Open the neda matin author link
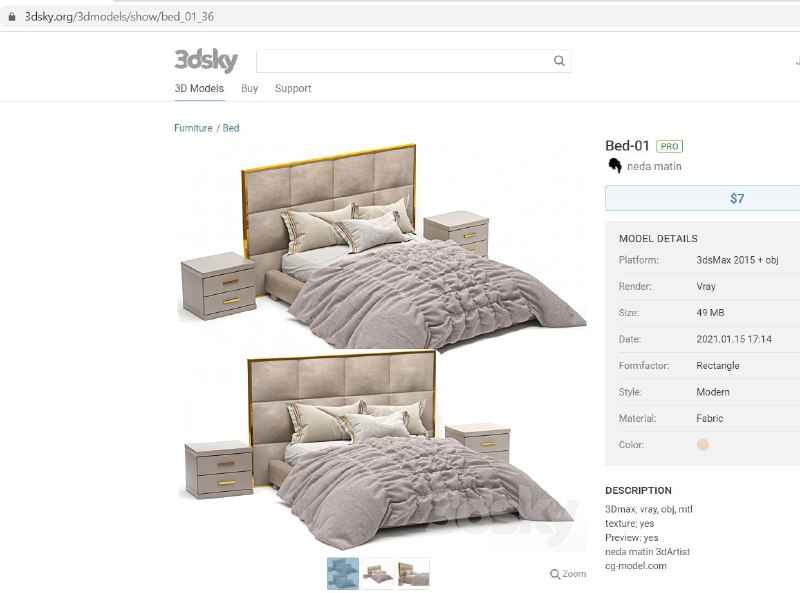 coord(654,166)
